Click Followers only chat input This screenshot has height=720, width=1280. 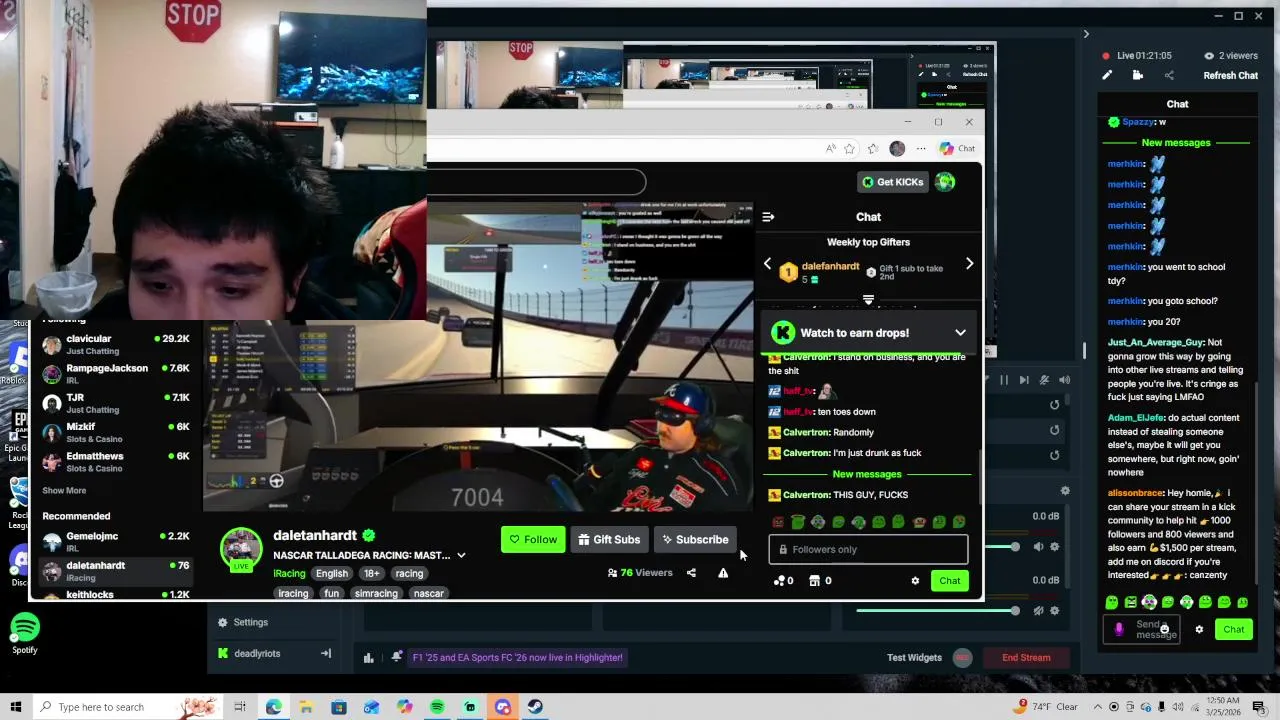click(868, 549)
